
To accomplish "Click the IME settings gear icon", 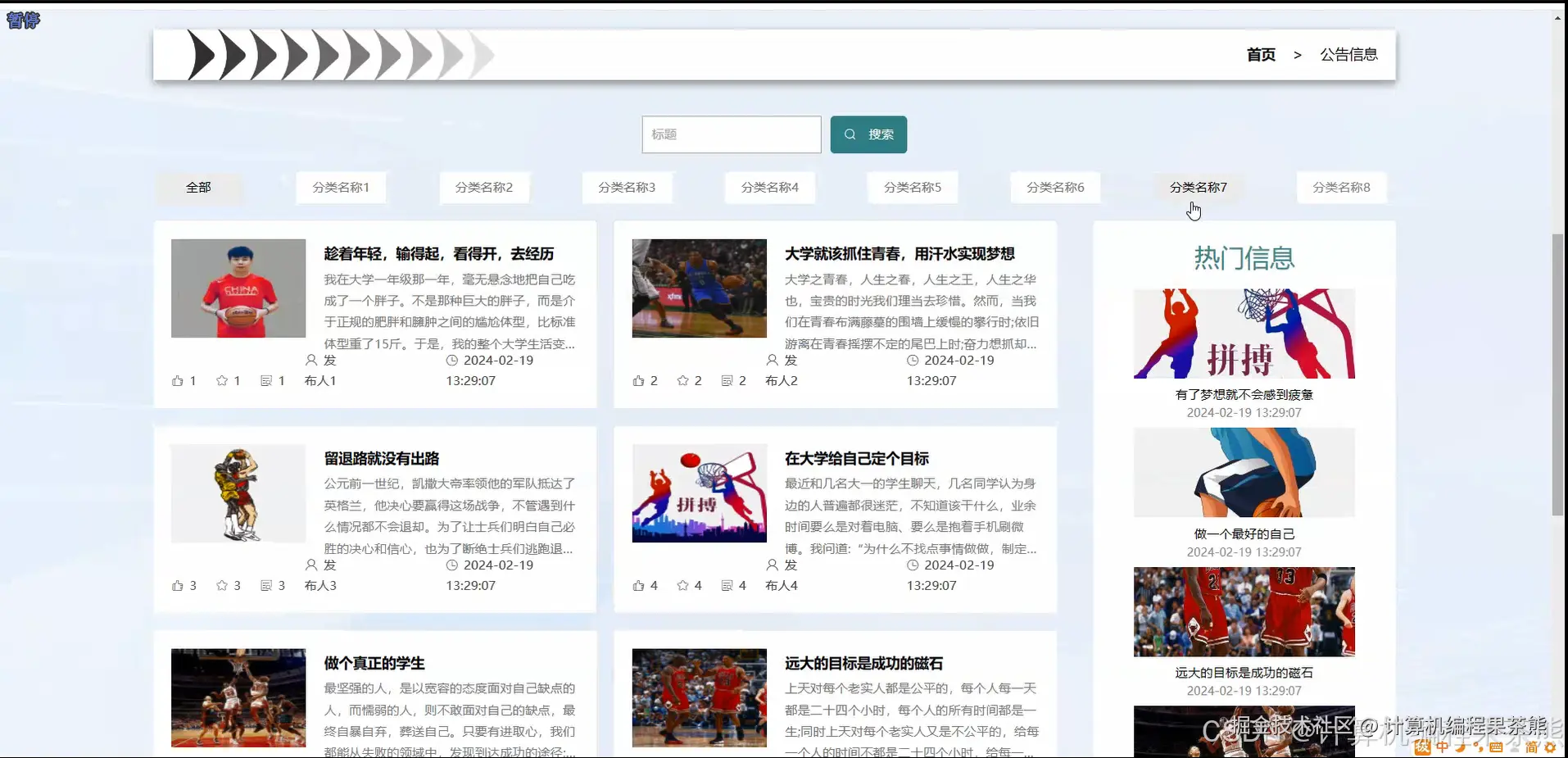I will point(1550,747).
